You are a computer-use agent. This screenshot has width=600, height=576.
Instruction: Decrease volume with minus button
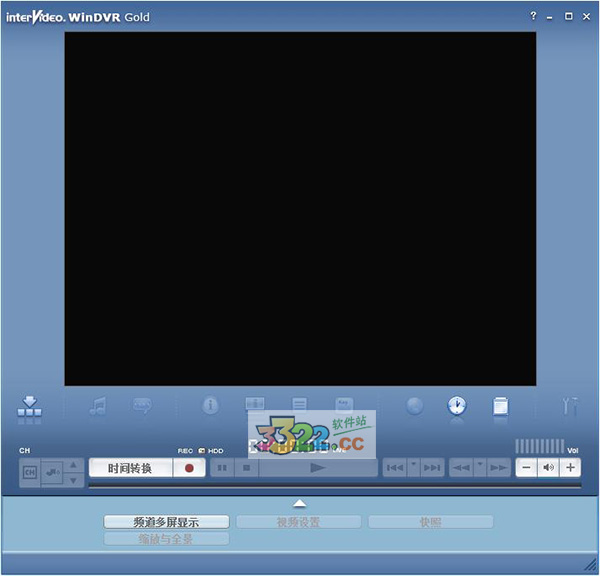click(x=527, y=467)
